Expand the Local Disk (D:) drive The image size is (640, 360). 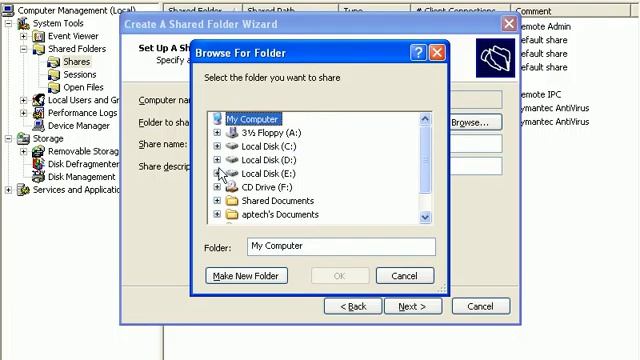(x=217, y=160)
